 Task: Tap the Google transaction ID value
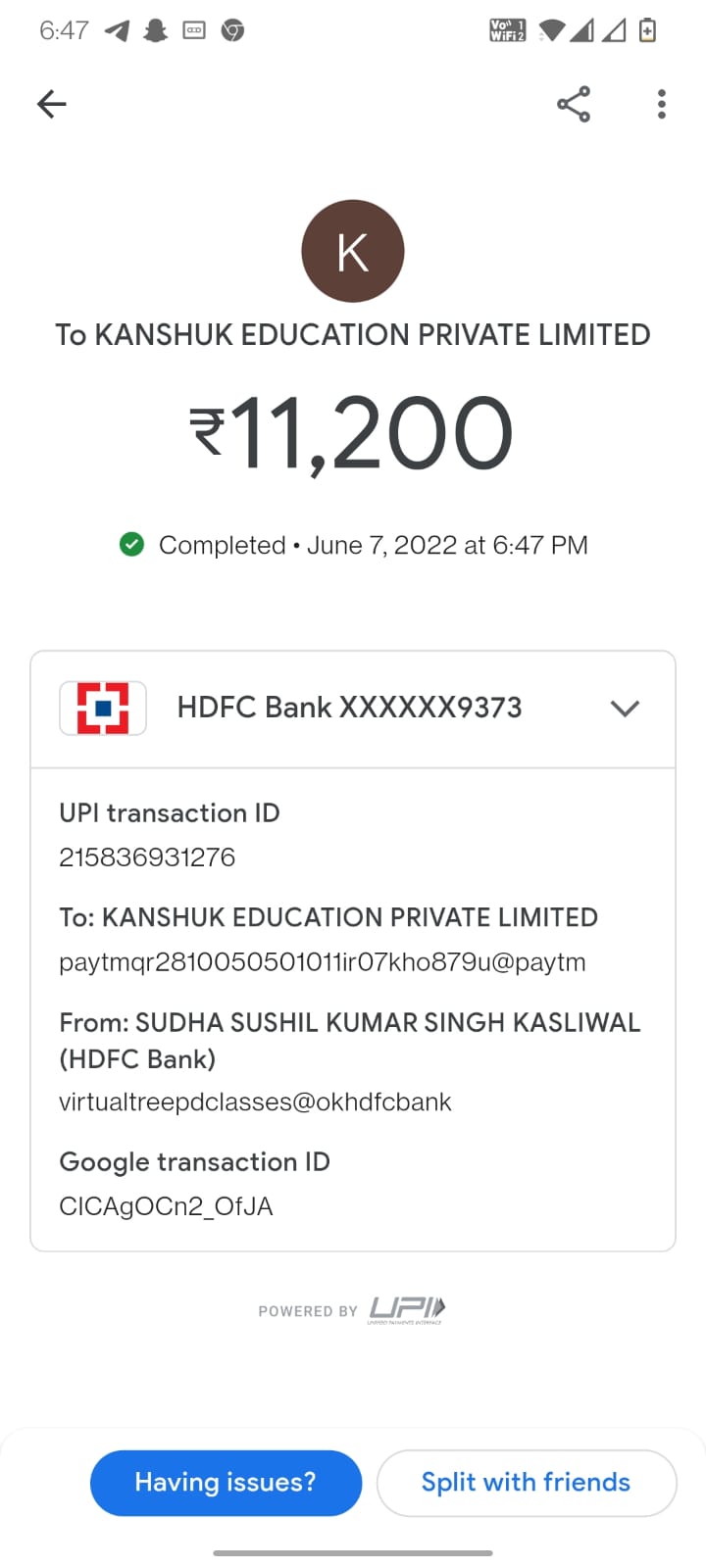coord(166,1206)
